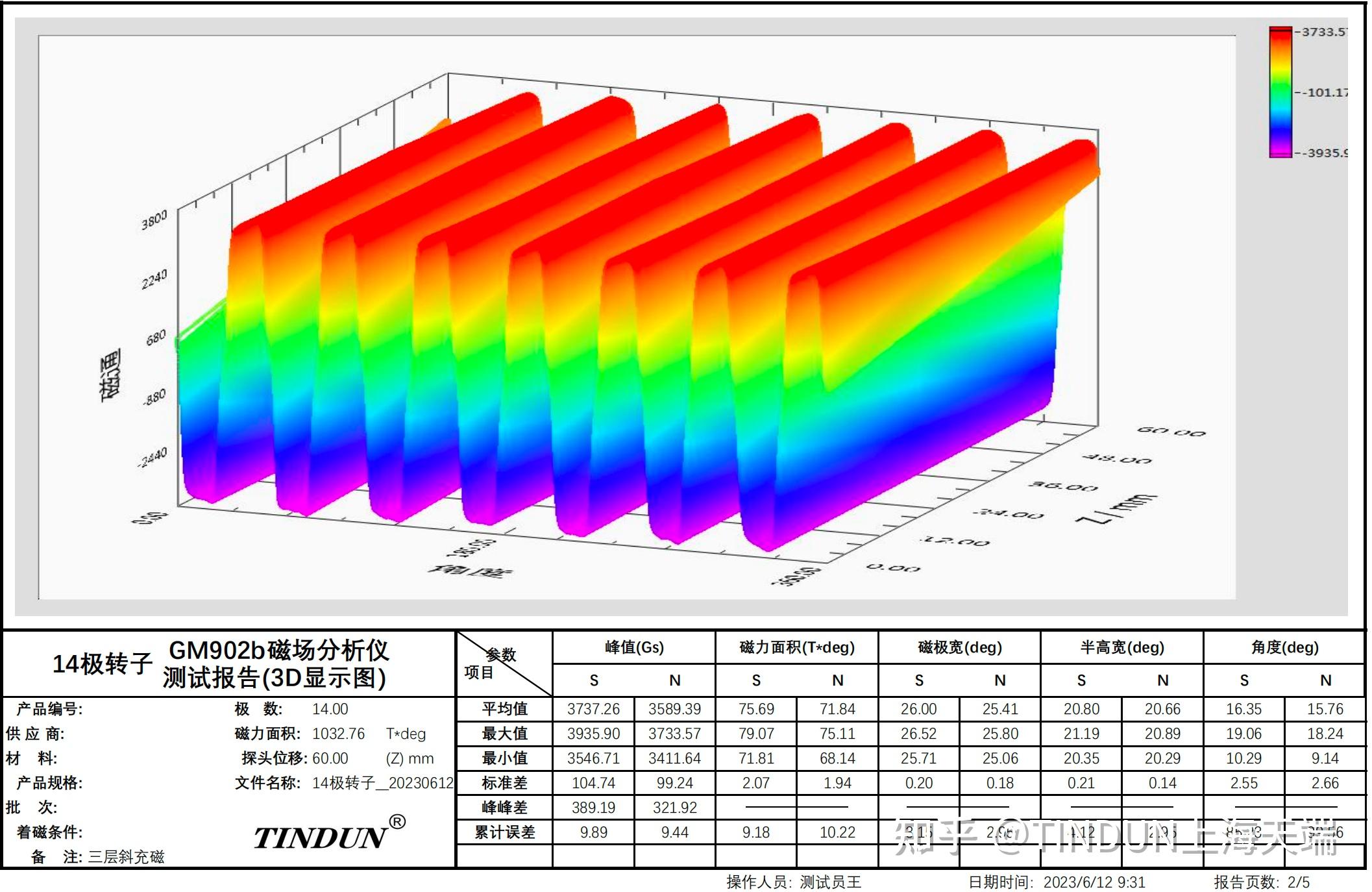The width and height of the screenshot is (1372, 892).
Task: Click the legend top value 3733.57
Action: pyautogui.click(x=1324, y=32)
